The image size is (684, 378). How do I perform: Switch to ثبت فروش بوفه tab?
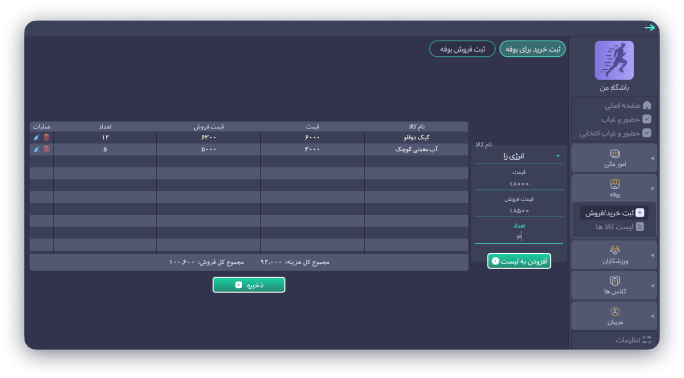pyautogui.click(x=462, y=49)
